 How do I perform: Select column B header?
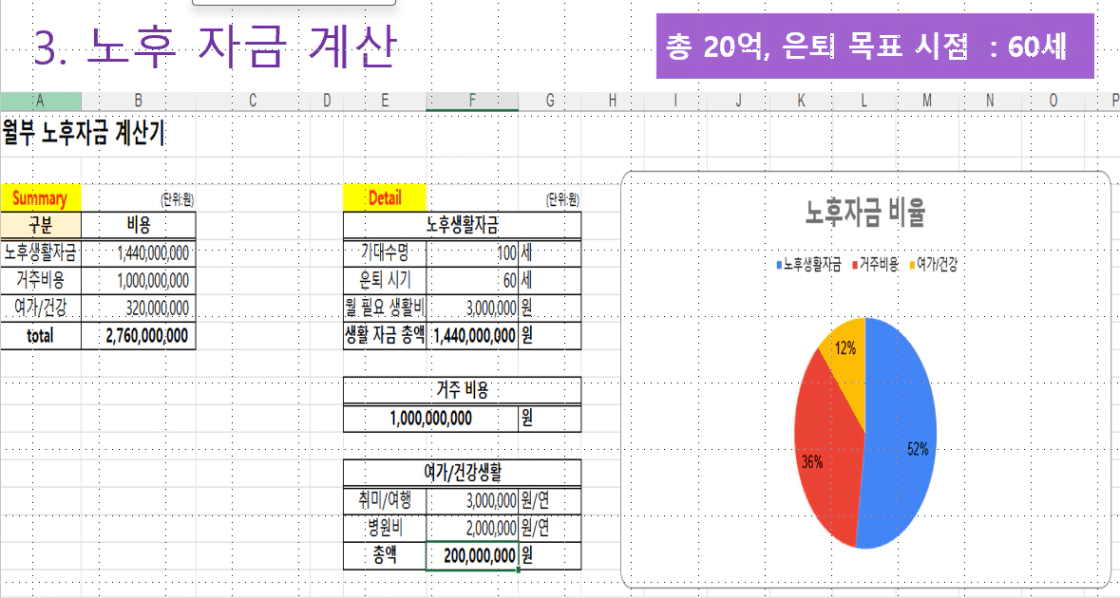139,101
